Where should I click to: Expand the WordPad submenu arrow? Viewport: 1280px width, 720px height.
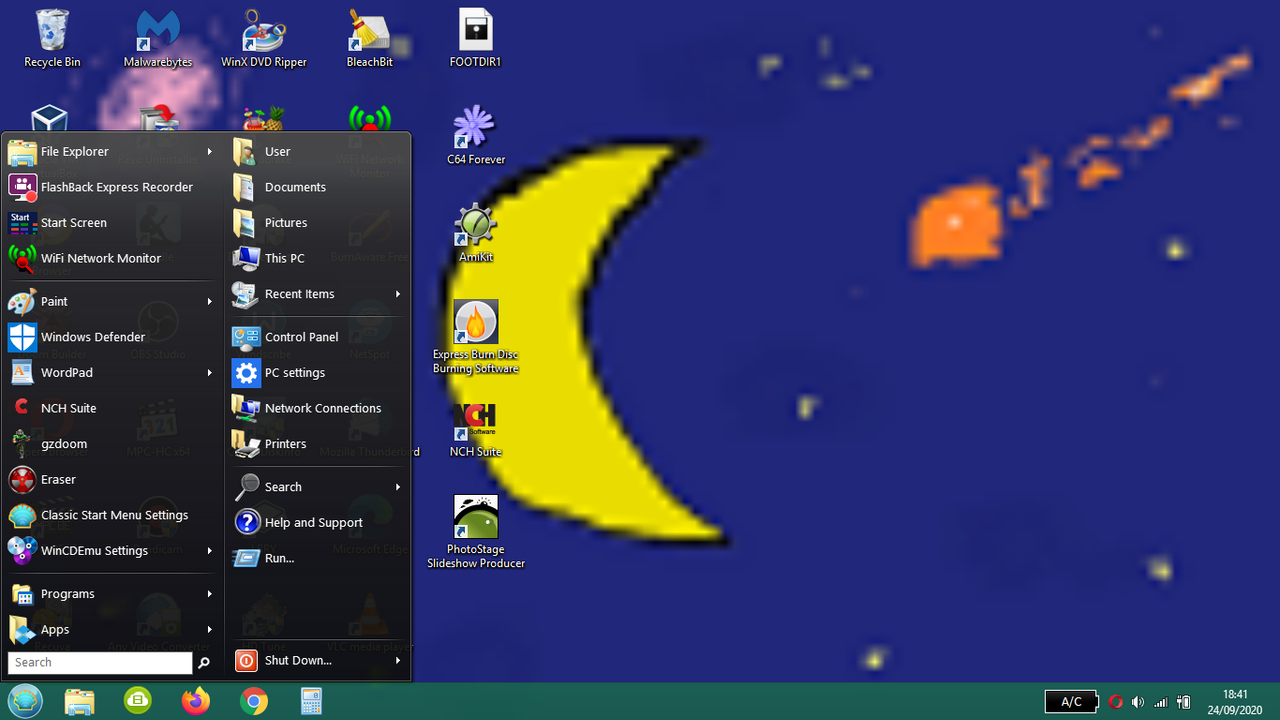210,373
